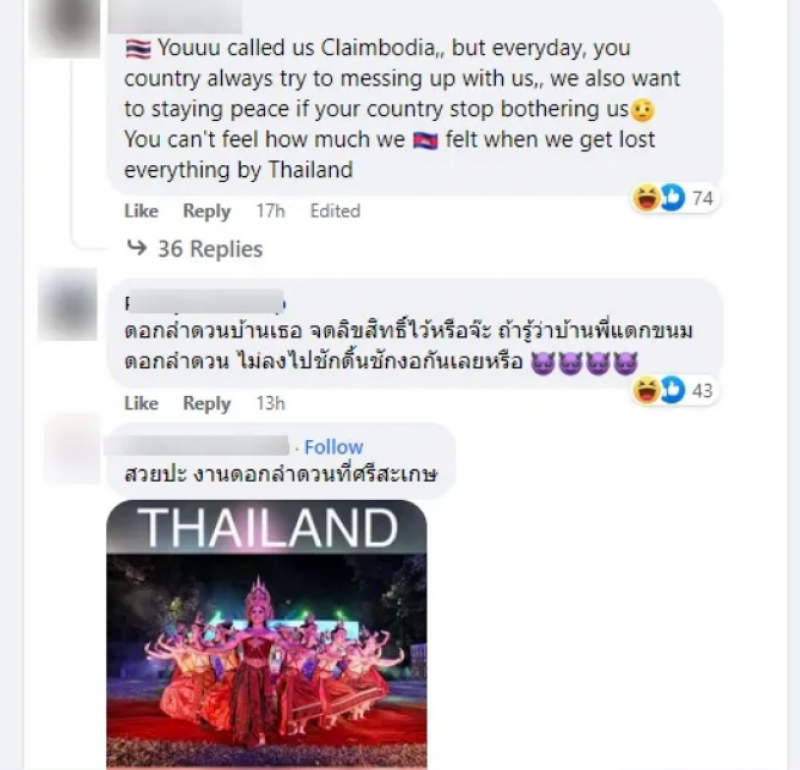Reply to the comment posted 13h ago

(207, 404)
